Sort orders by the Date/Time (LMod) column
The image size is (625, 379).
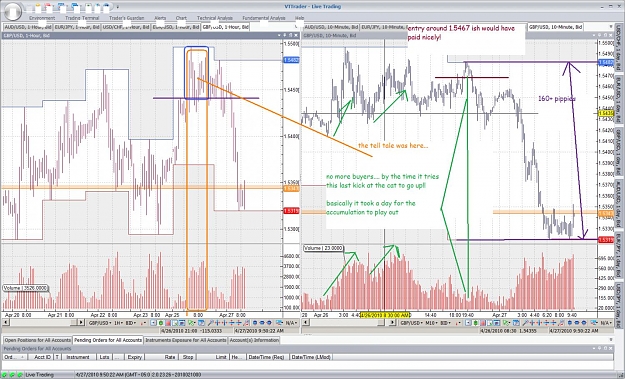coord(311,357)
